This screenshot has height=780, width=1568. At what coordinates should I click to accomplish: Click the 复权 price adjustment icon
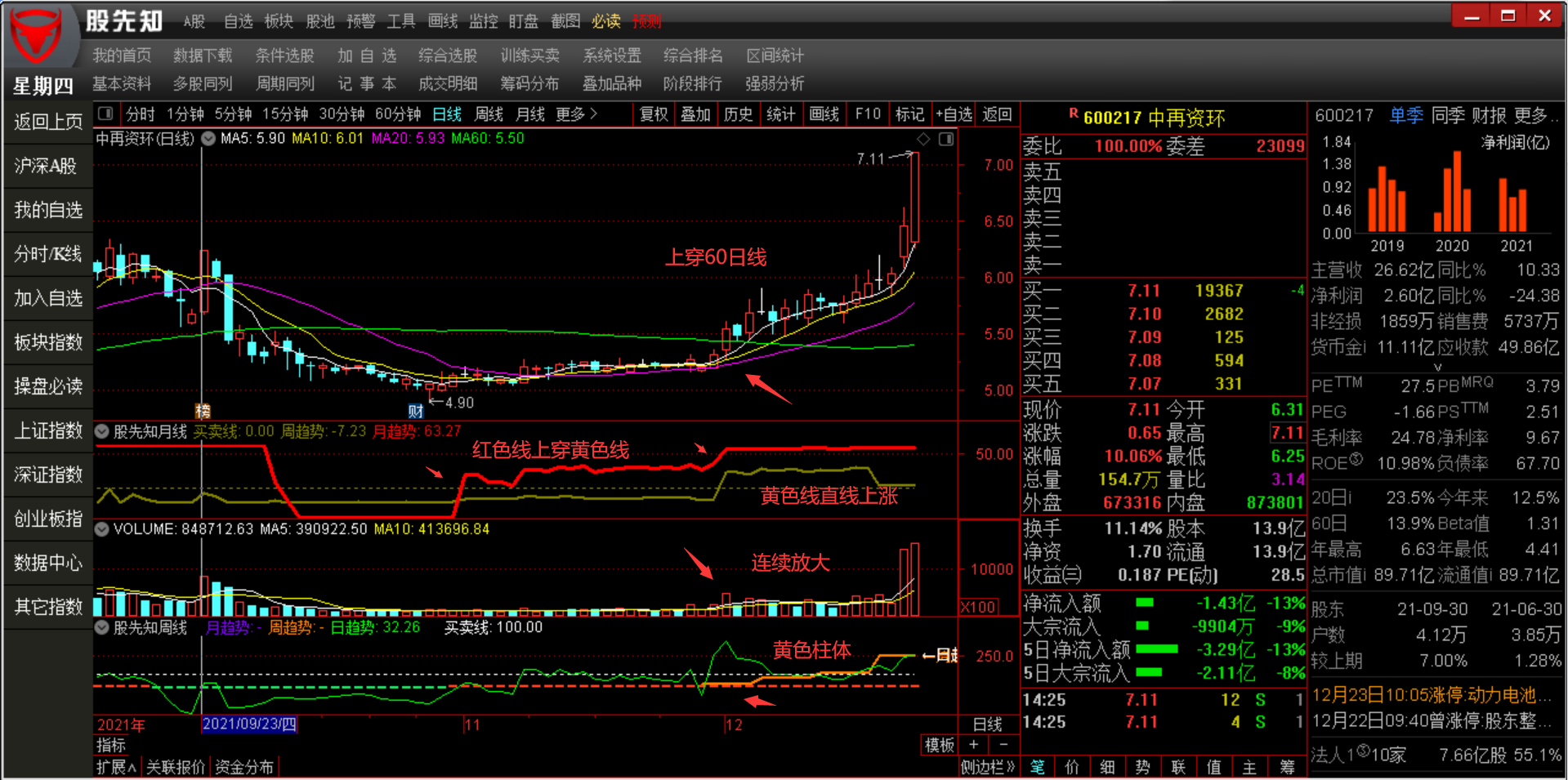coord(653,114)
